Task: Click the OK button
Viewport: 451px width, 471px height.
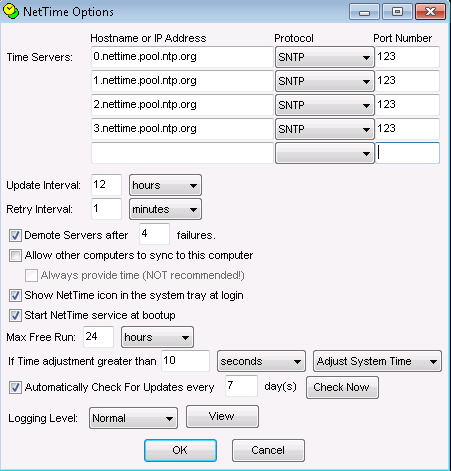Action: (x=180, y=450)
